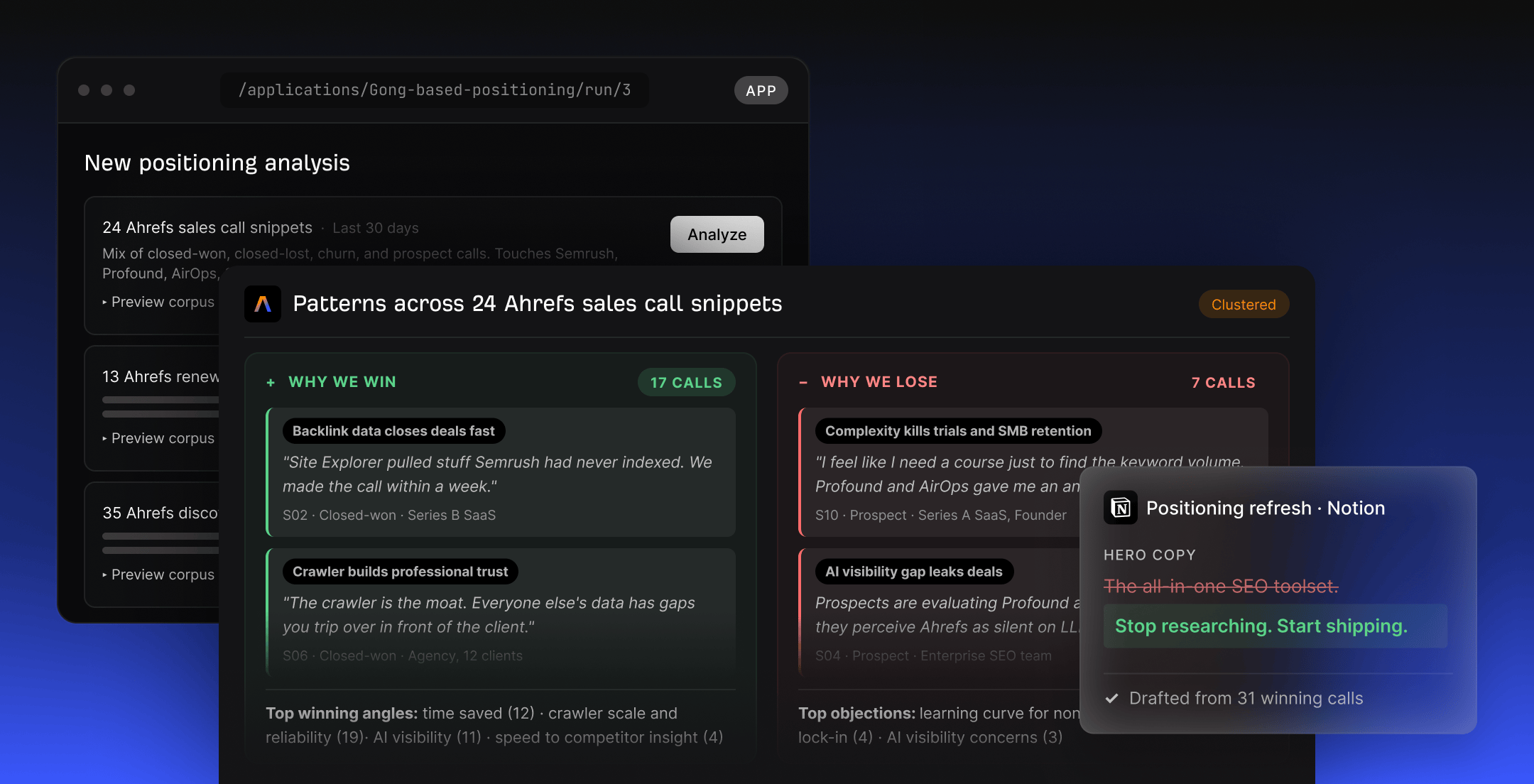Image resolution: width=1534 pixels, height=784 pixels.
Task: Select the Backlink data closes deals fast tag
Action: (x=393, y=431)
